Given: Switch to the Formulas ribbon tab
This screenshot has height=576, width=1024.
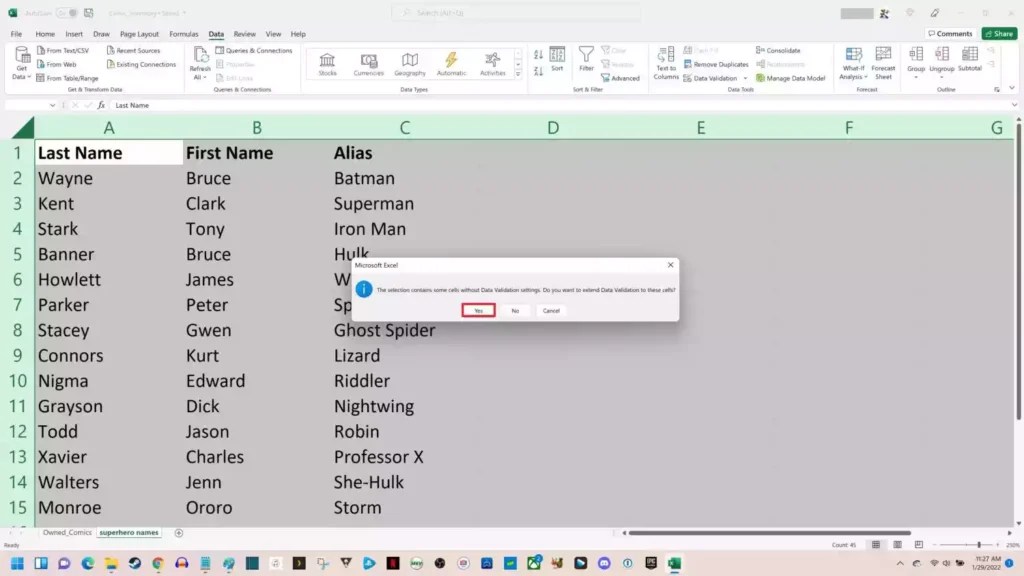Looking at the screenshot, I should point(183,33).
